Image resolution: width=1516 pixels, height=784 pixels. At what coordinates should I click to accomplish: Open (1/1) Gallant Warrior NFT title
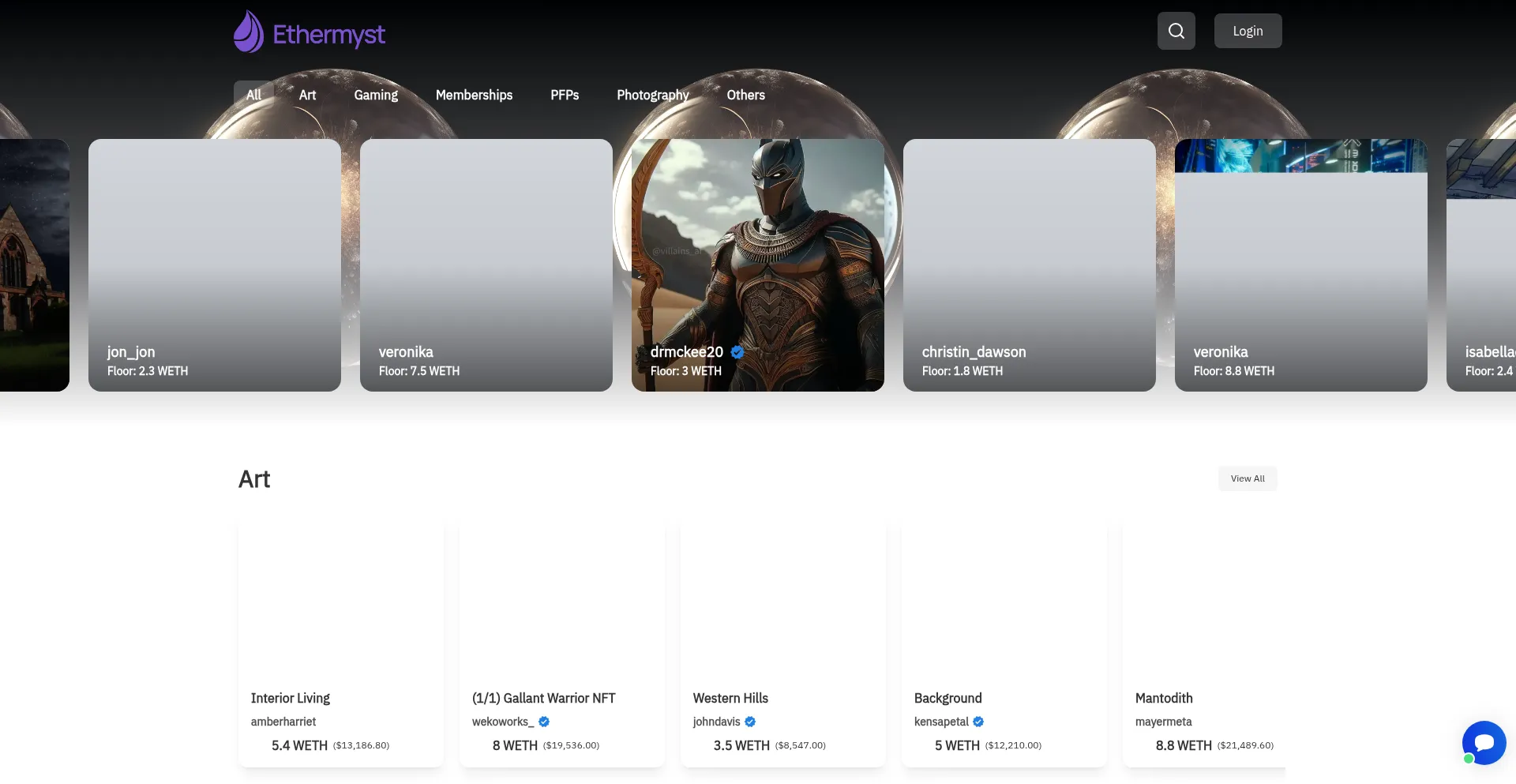click(544, 698)
